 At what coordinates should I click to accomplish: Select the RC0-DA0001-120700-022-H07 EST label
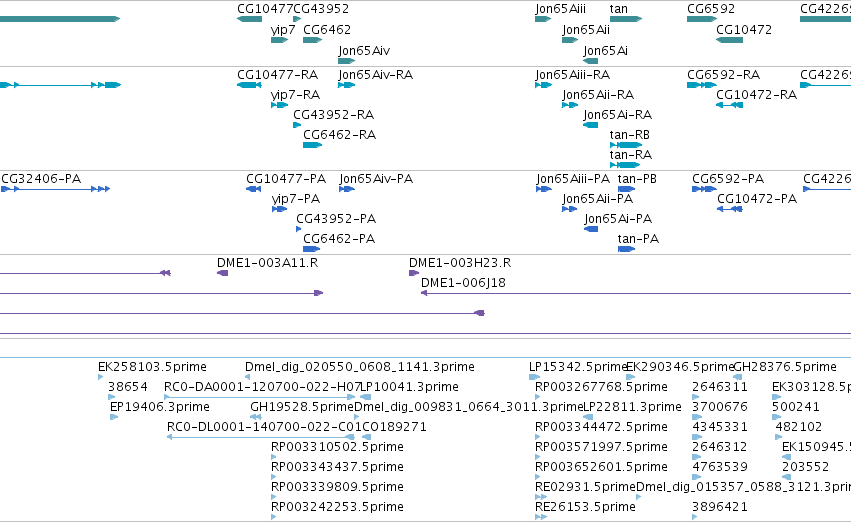263,387
